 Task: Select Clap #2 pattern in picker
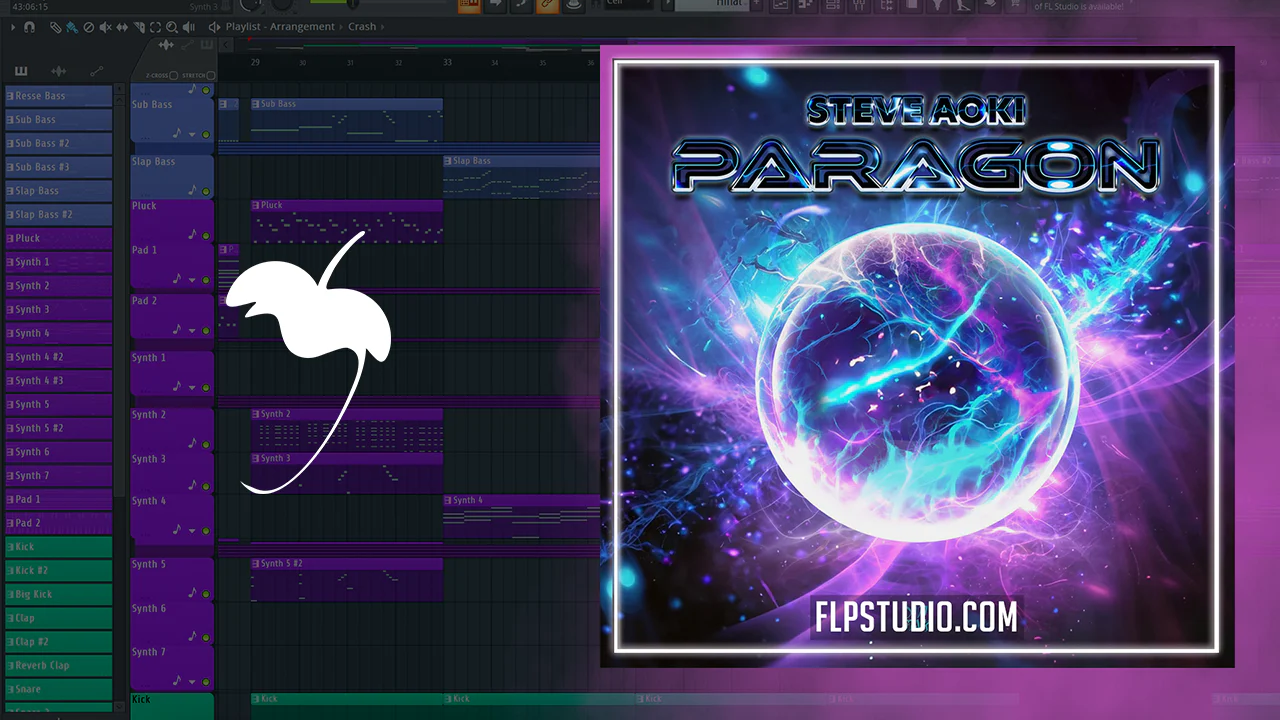coord(58,642)
